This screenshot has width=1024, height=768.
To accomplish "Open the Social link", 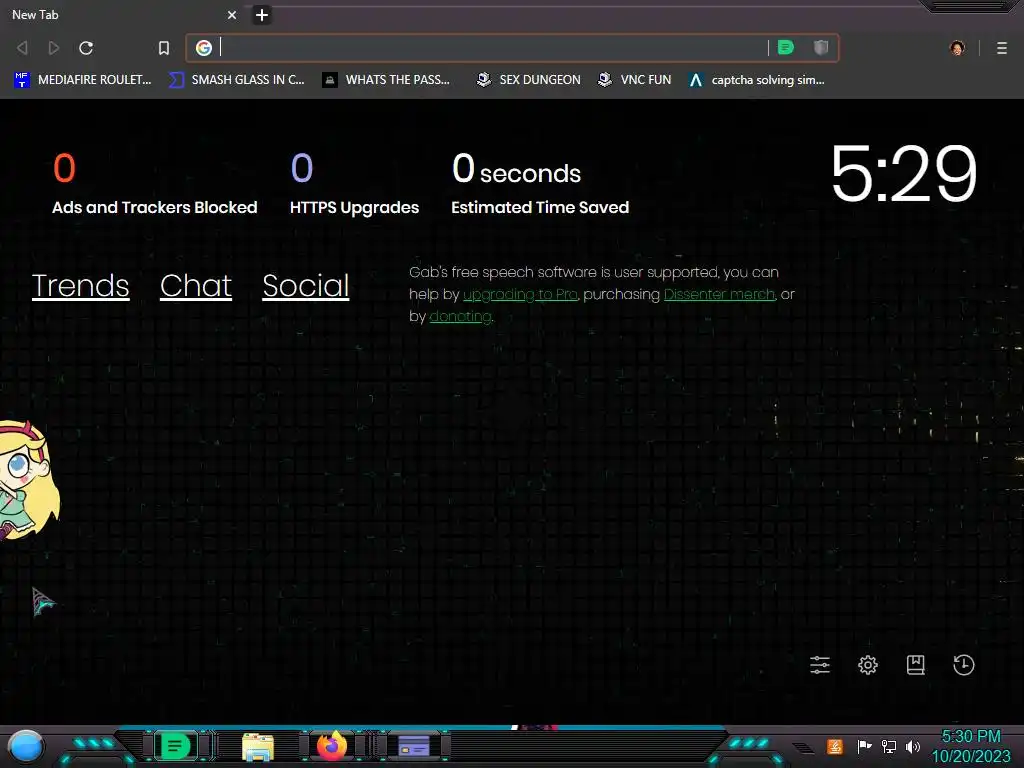I will tap(306, 286).
